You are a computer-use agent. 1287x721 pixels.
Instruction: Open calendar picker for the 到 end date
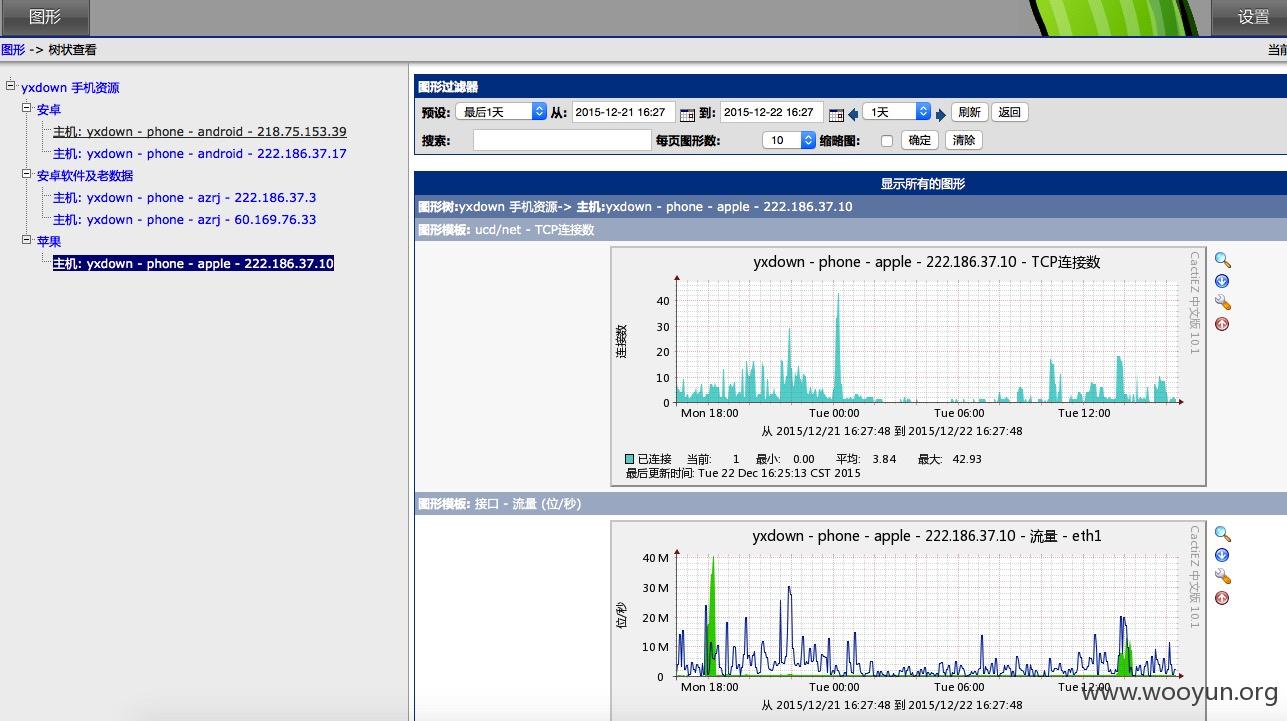[x=836, y=114]
